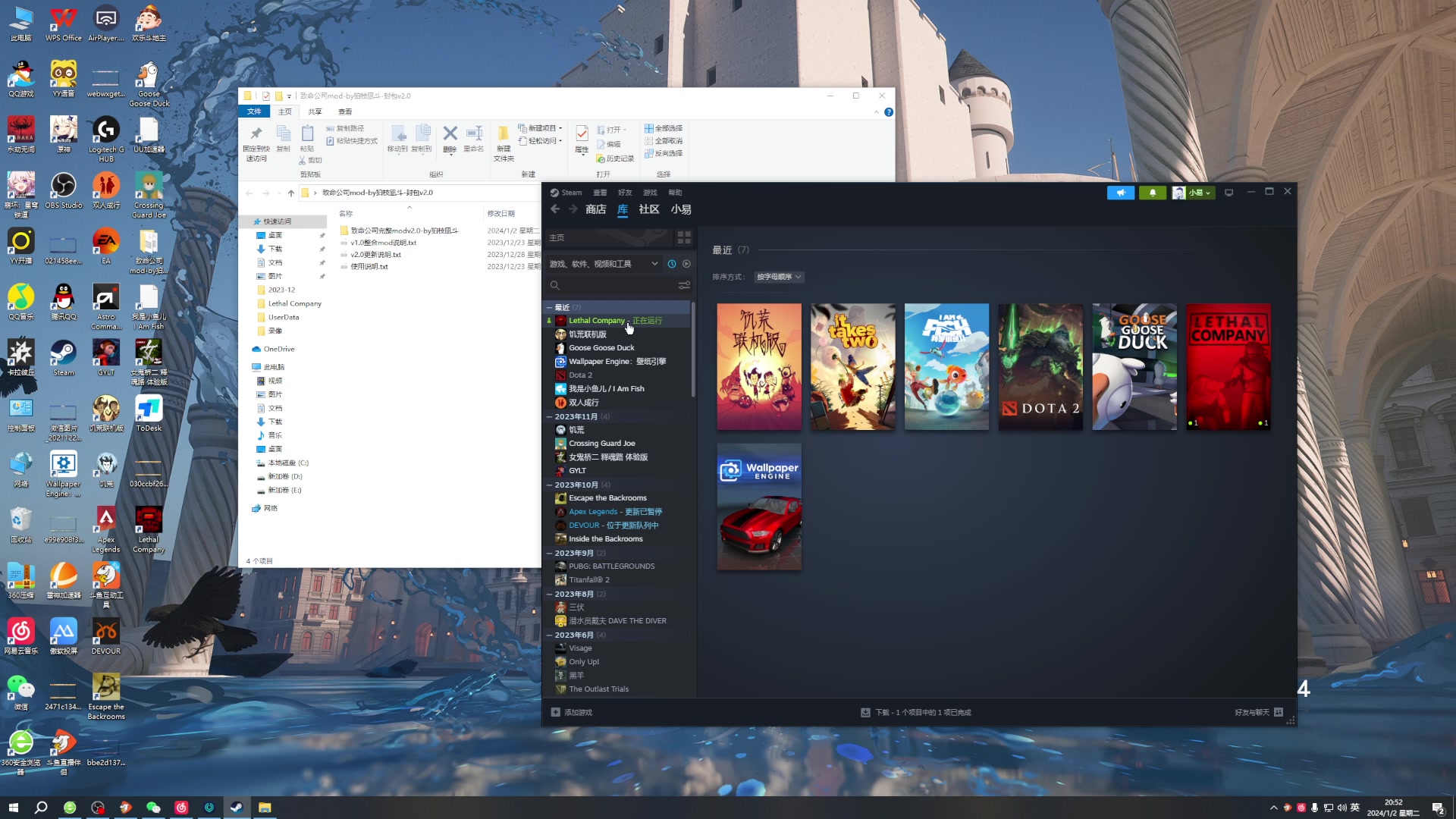Click 历史记录 in Explorer ribbon
1456x819 pixels.
click(x=615, y=158)
